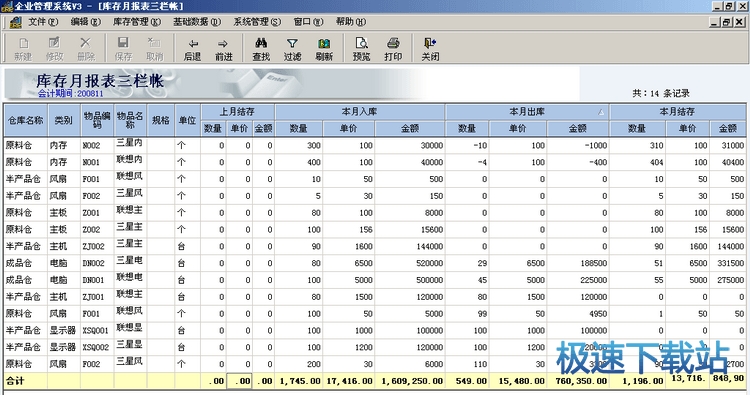Select the Z001 主板 row
Screen dimensions: 750x395
[x=375, y=213]
